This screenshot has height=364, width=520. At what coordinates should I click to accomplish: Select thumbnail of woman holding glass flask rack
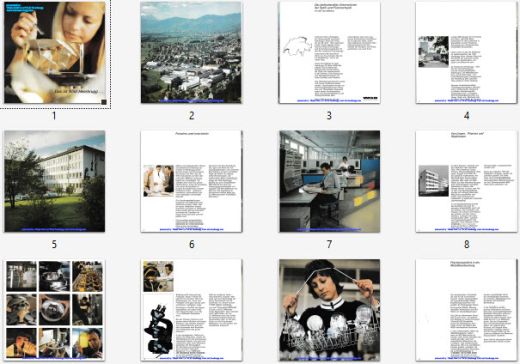point(330,310)
